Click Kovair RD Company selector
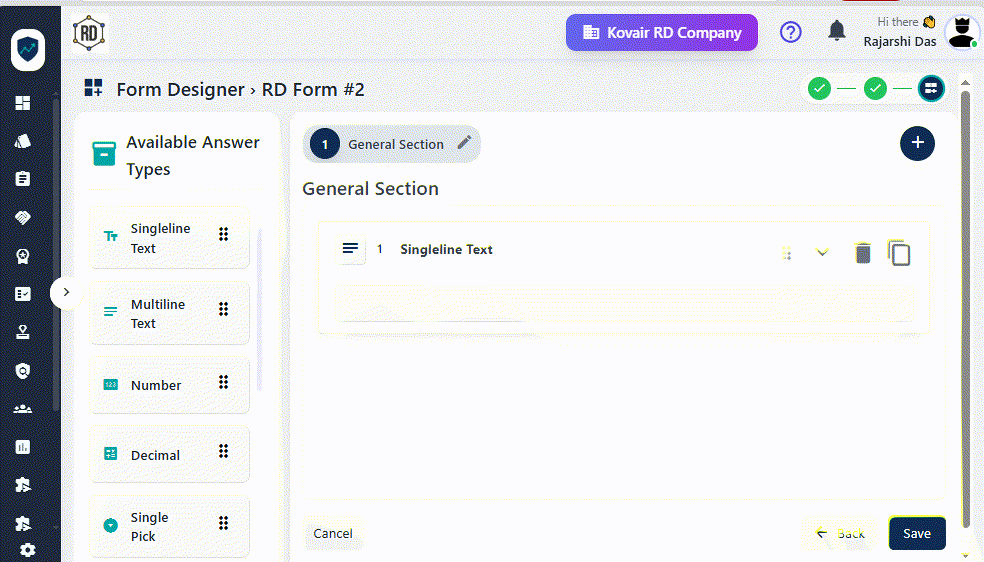 point(662,33)
